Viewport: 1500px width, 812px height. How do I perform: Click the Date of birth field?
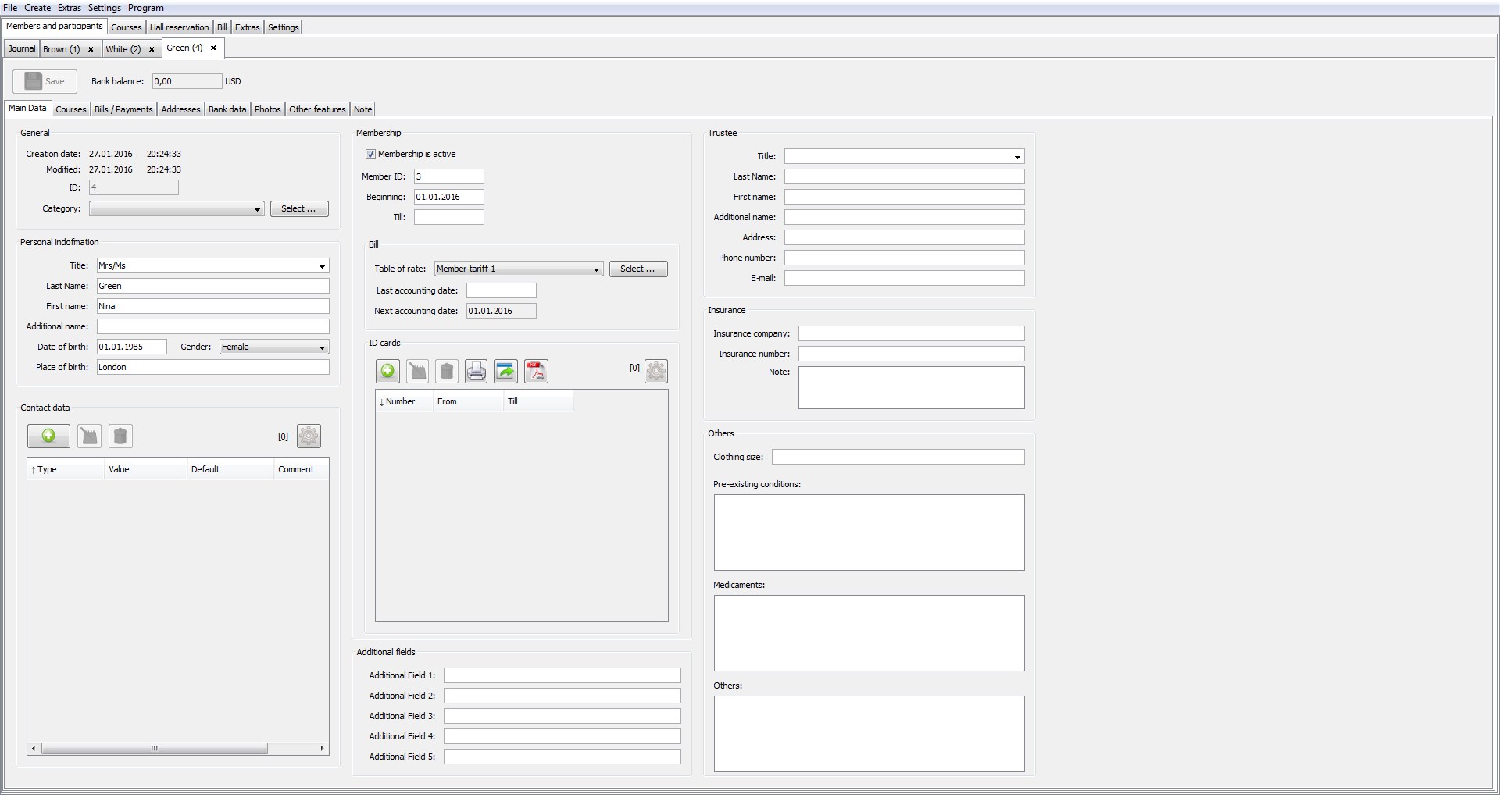pos(132,347)
